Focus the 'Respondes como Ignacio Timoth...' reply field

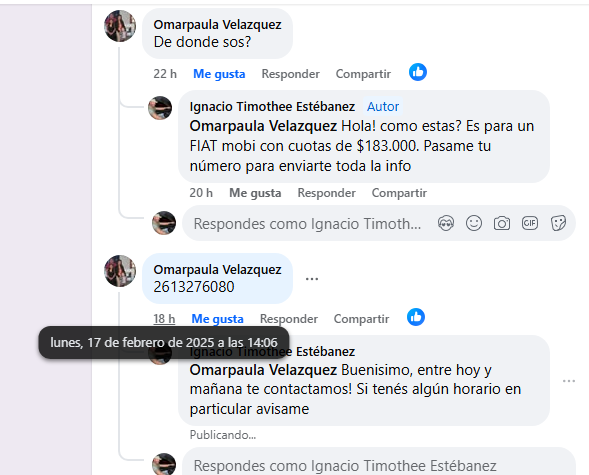[307, 224]
